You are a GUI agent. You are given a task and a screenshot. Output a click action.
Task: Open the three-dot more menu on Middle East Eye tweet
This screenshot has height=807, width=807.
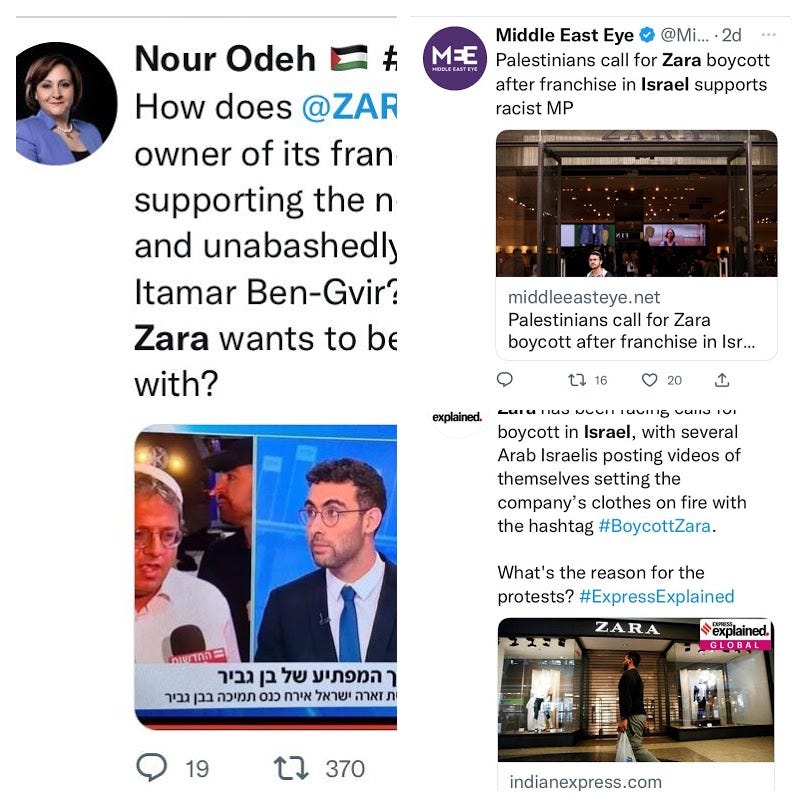(x=768, y=34)
